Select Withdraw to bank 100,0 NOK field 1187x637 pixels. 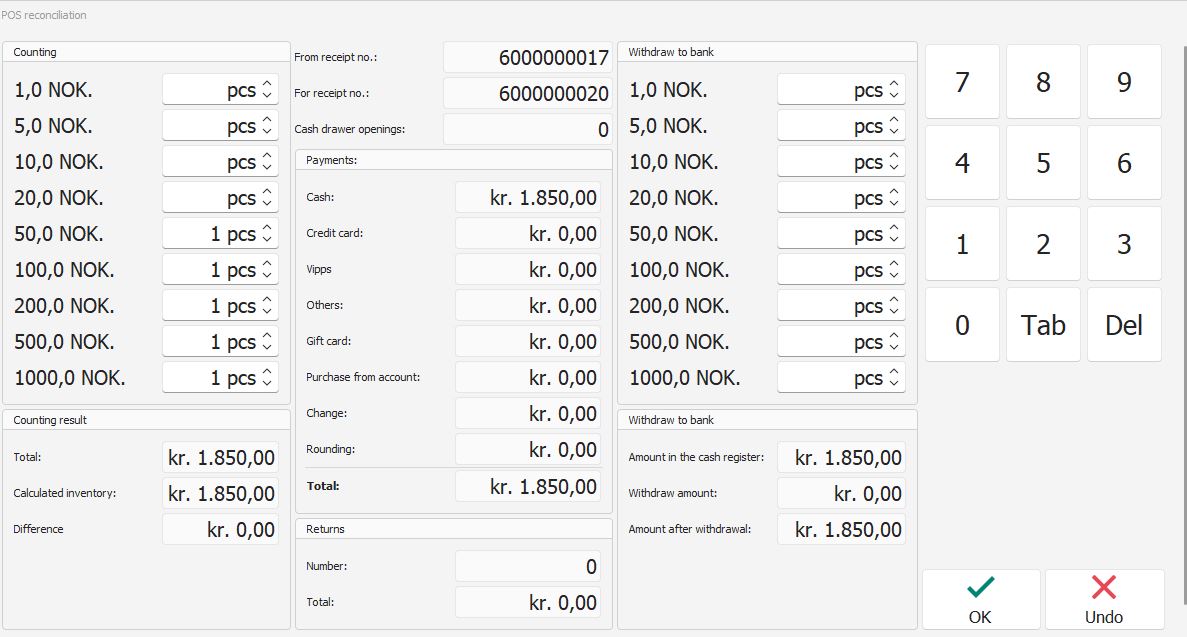[841, 270]
